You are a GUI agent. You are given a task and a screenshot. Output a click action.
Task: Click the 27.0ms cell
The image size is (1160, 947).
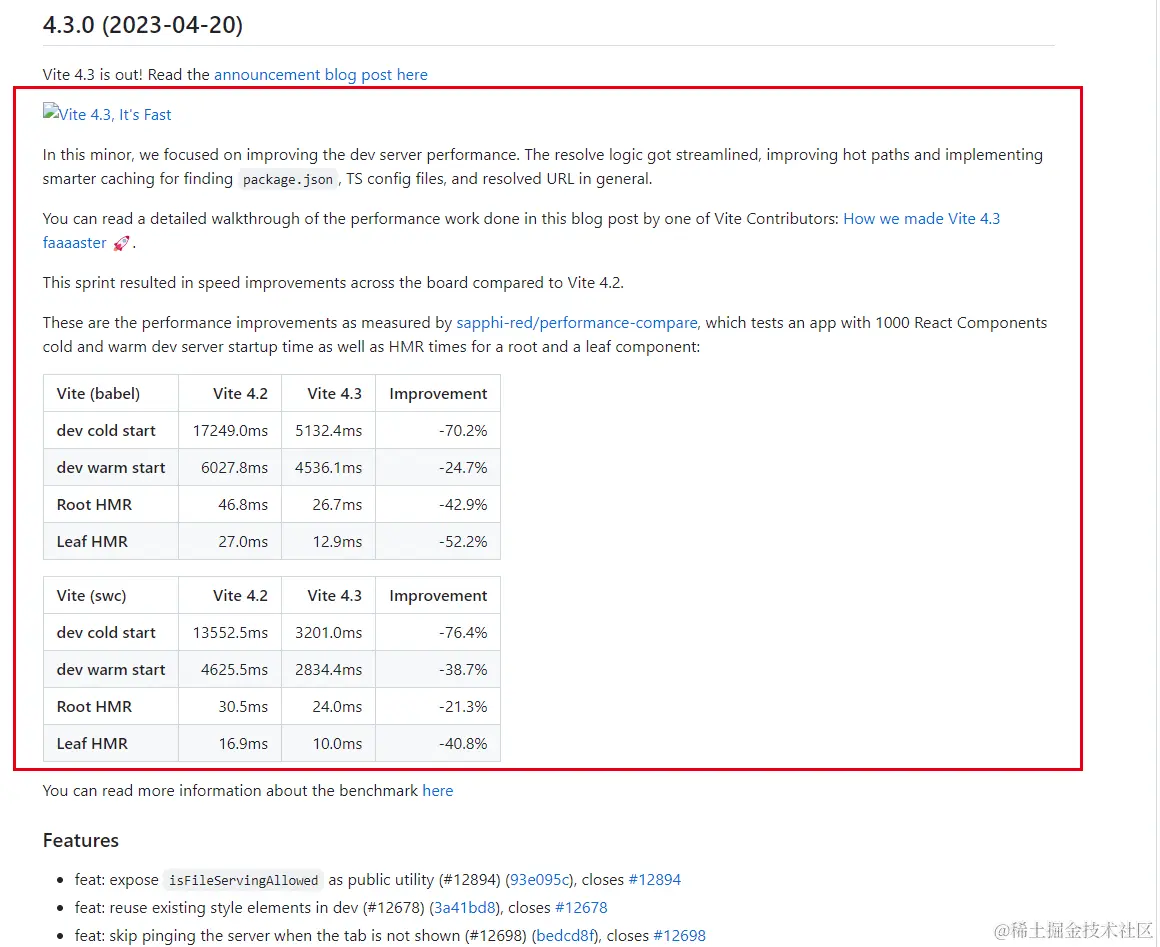pos(230,542)
